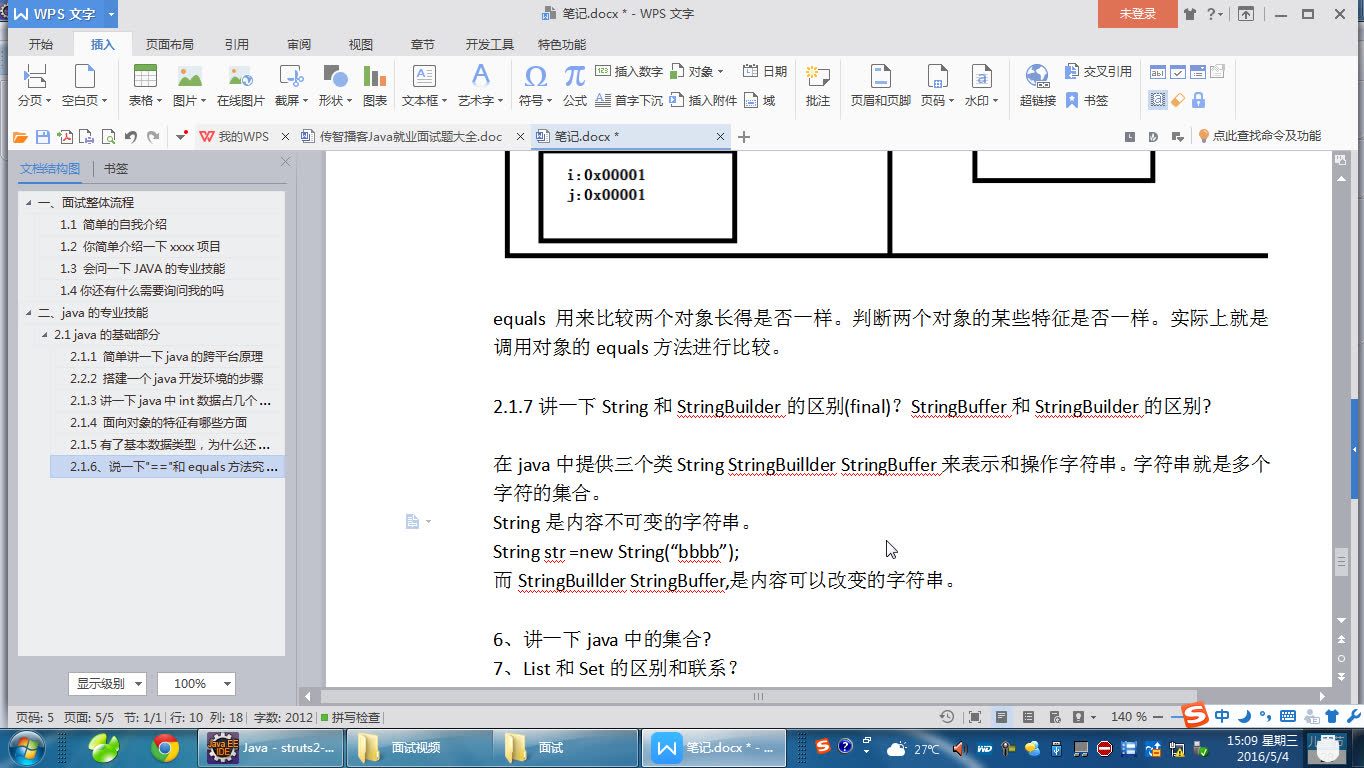Image resolution: width=1364 pixels, height=768 pixels.
Task: Click the 截屏 screenshot tool icon
Action: point(291,76)
